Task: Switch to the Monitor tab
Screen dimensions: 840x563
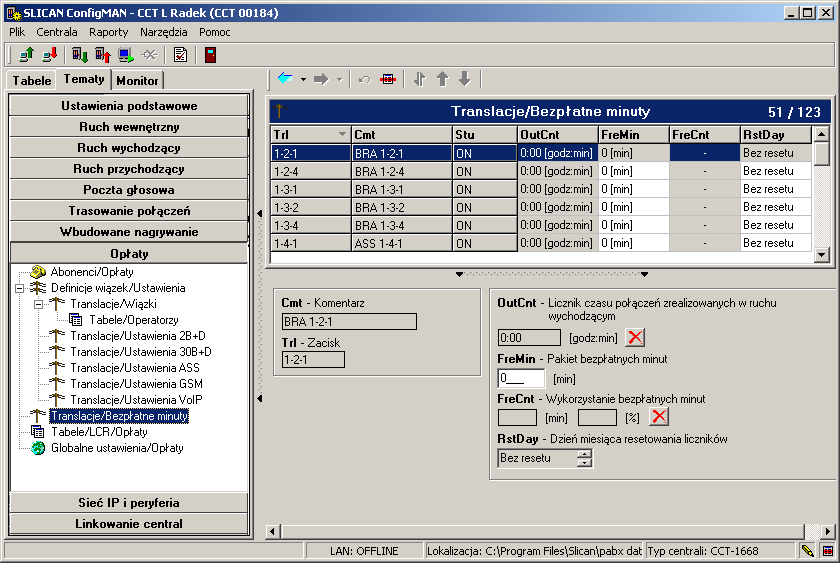Action: tap(138, 80)
